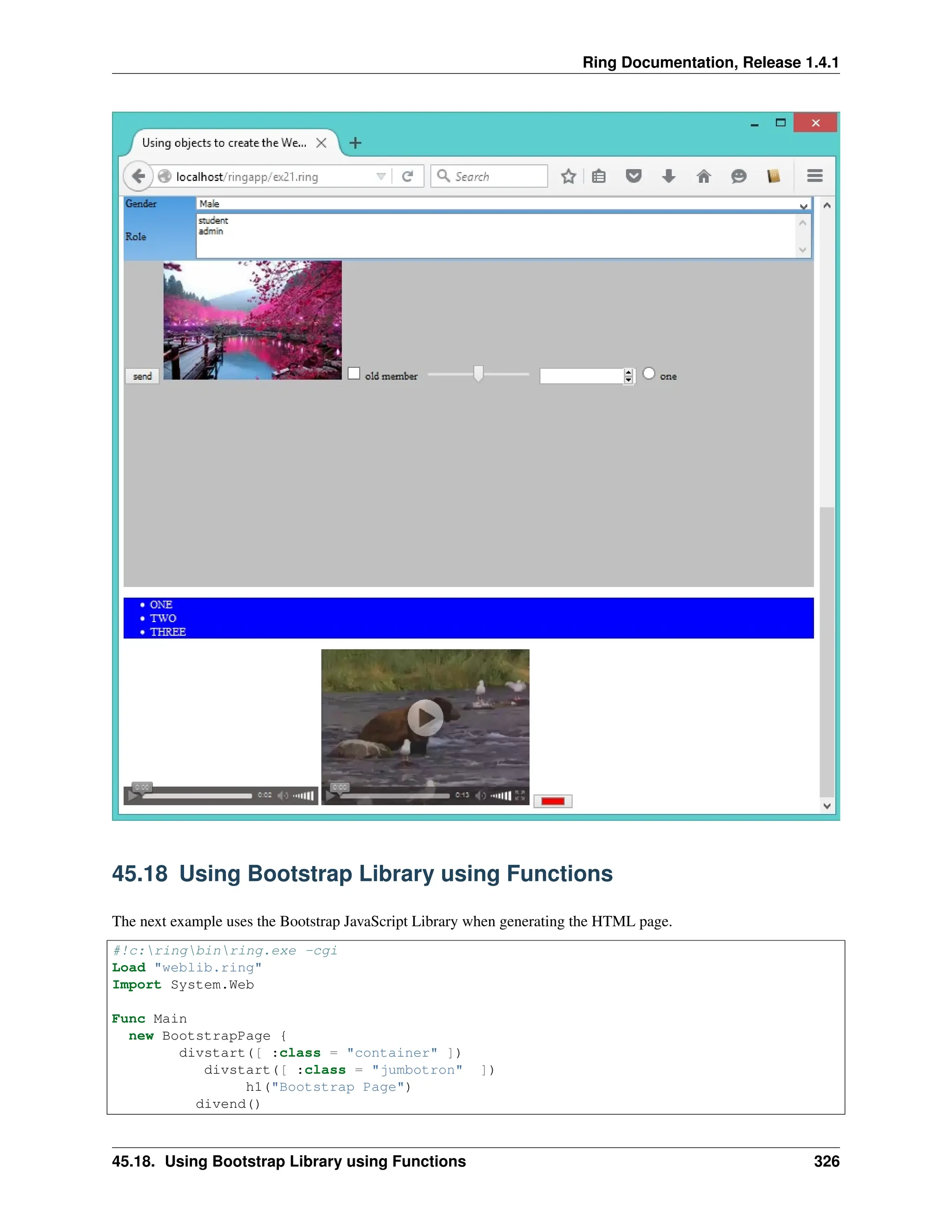Viewport: 952px width, 1232px height.
Task: Click the smiley chat icon
Action: (738, 177)
